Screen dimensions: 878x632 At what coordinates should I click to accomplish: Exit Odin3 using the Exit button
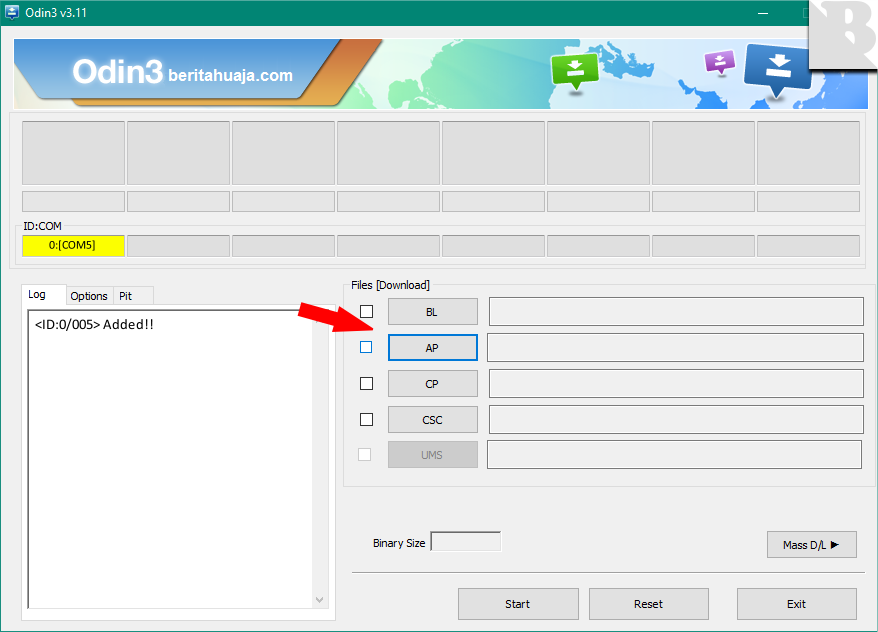coord(796,604)
